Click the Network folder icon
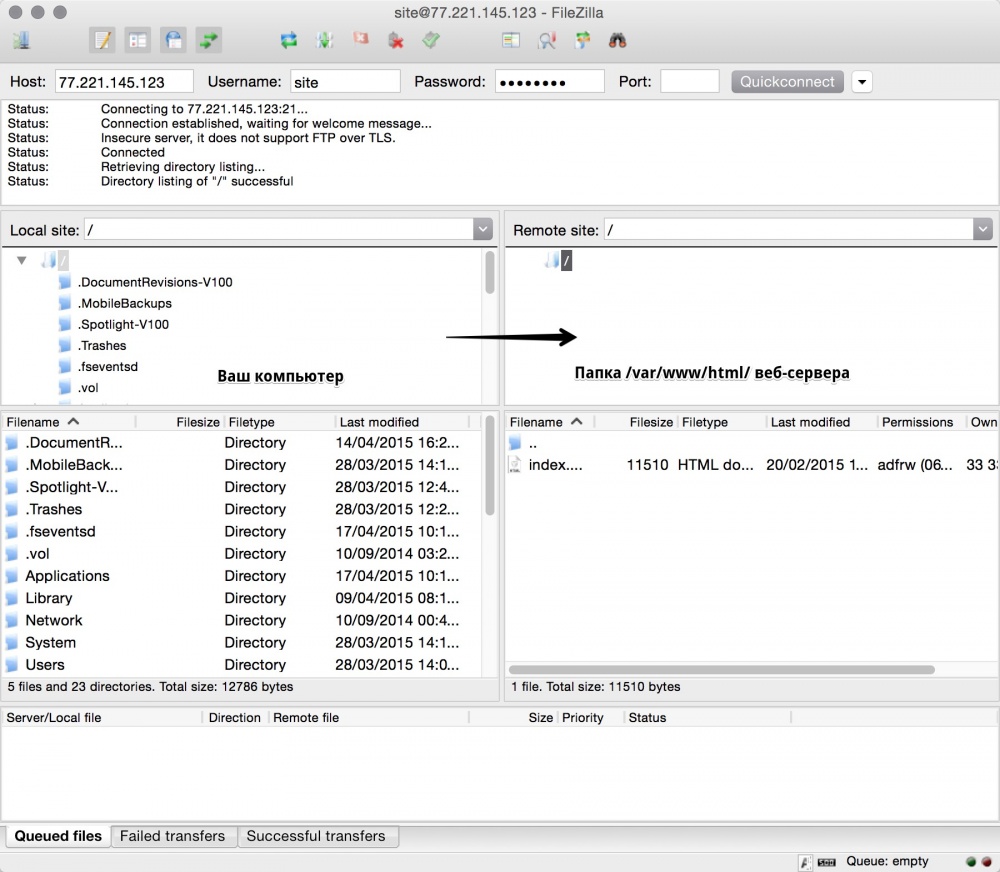Viewport: 1000px width, 872px height. pyautogui.click(x=11, y=621)
